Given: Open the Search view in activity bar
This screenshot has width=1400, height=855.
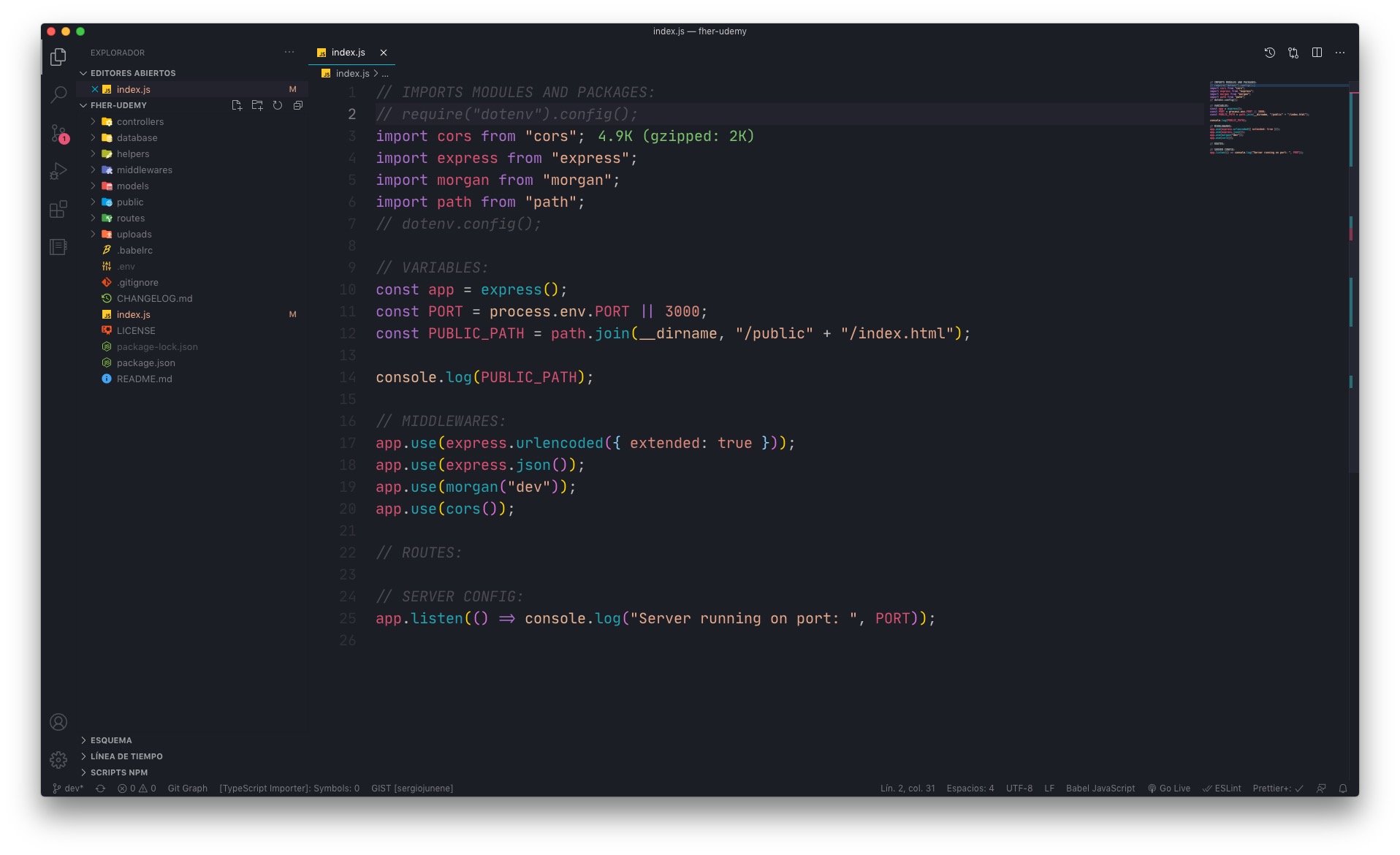Looking at the screenshot, I should coord(58,95).
